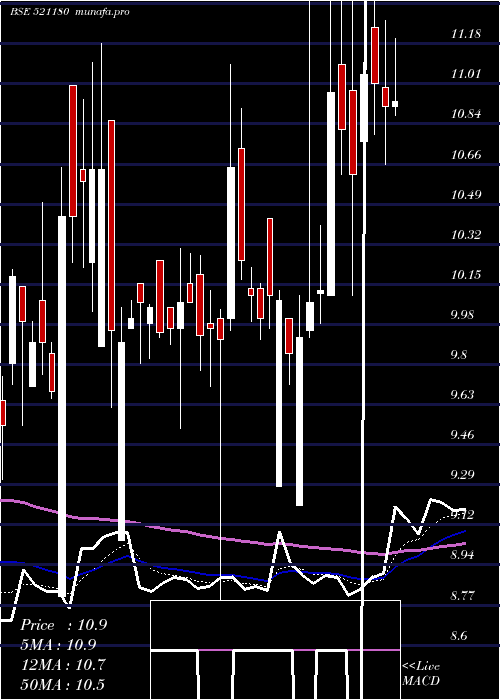Click the Price : 10.9 readout
This screenshot has height=700, width=500.
pos(63,625)
